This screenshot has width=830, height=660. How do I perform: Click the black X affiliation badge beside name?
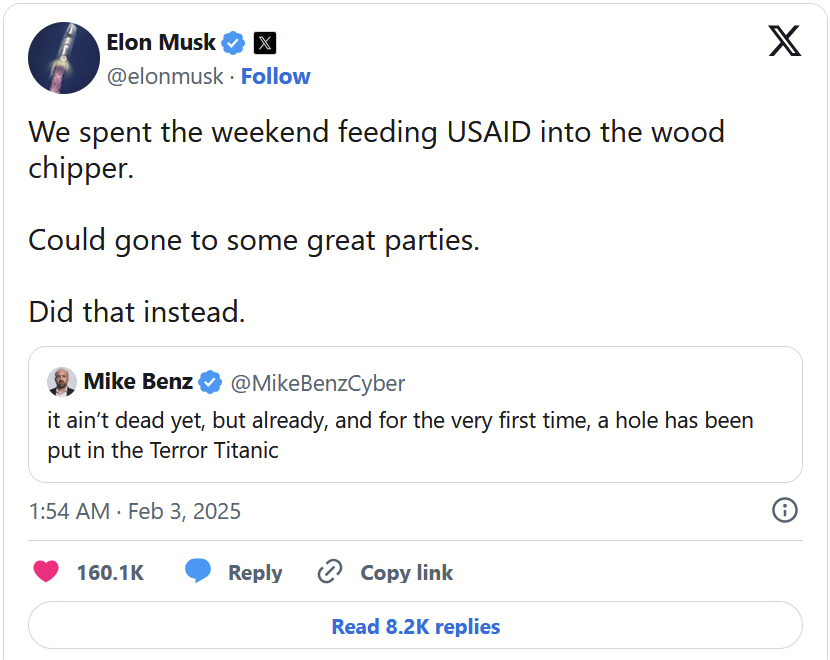265,43
